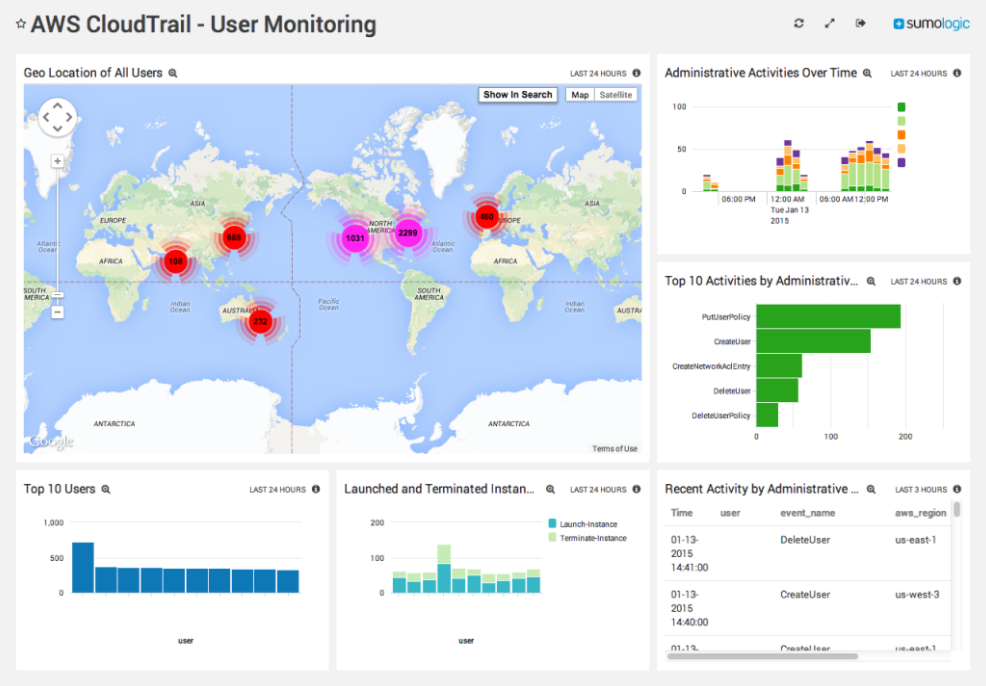Click the dark orange legend swatch

(901, 135)
